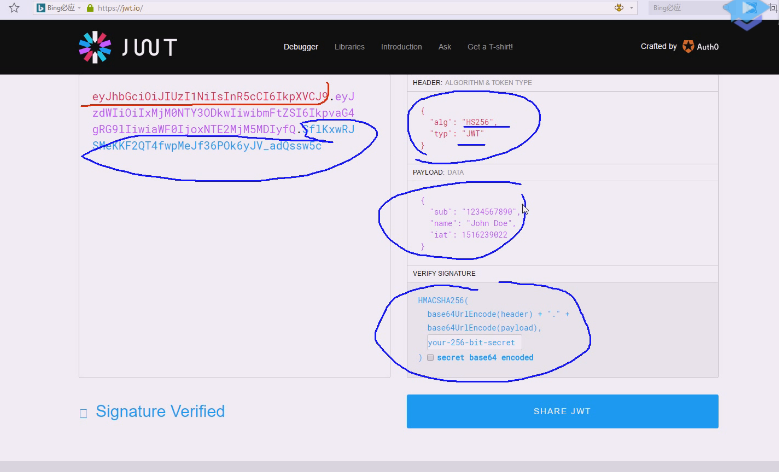
Task: Click the Bing search engine icon in address bar
Action: pyautogui.click(x=41, y=8)
